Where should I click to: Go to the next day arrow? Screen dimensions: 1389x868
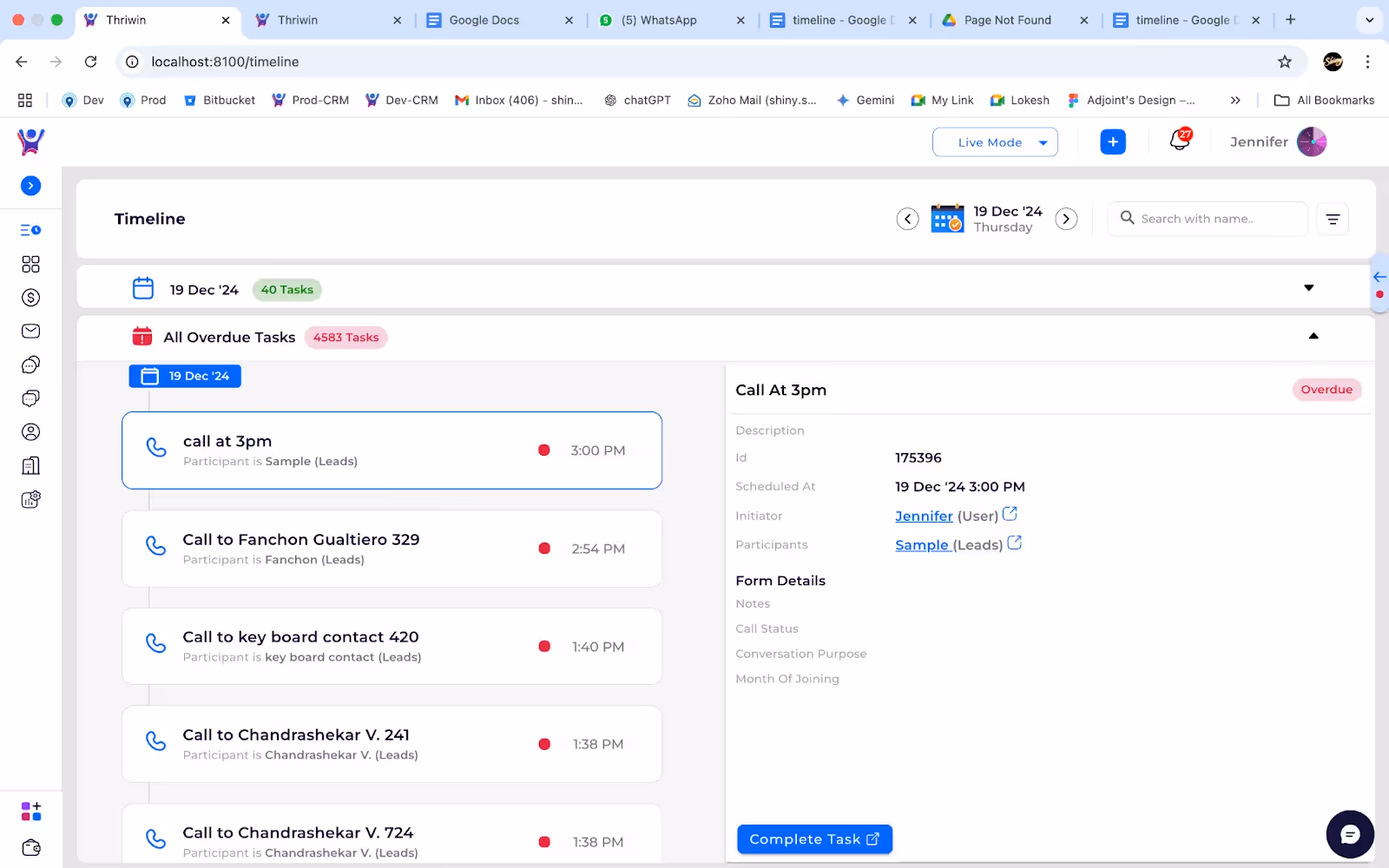[1066, 220]
